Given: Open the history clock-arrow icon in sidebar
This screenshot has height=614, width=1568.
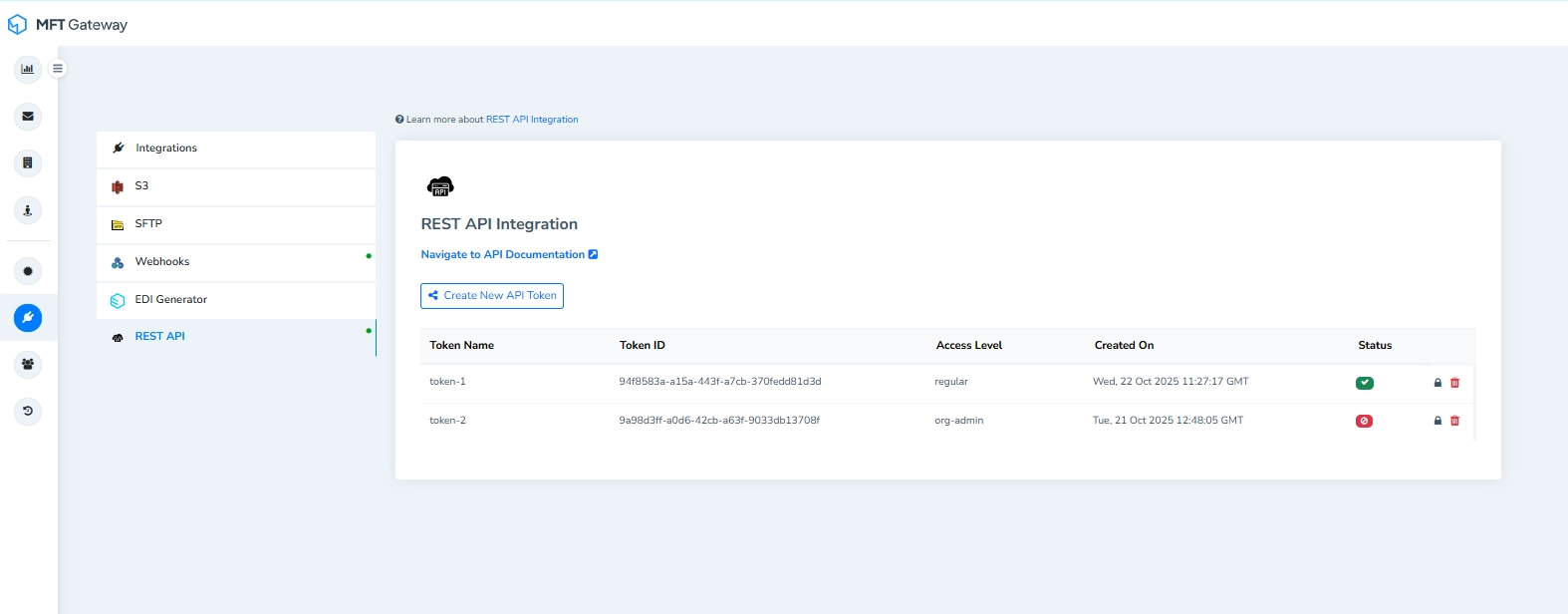Looking at the screenshot, I should pyautogui.click(x=28, y=411).
